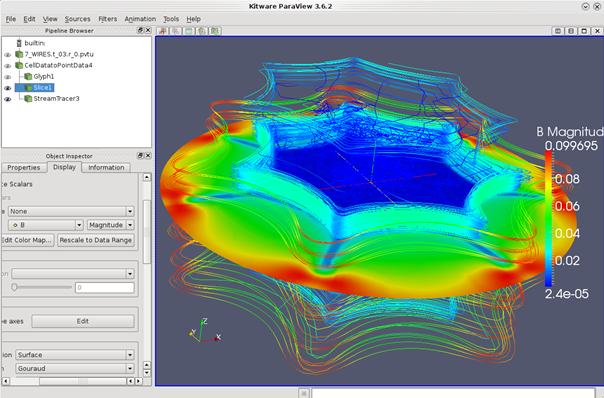Expand the Gouraud interpolation dropdown
604x398 pixels.
point(75,369)
